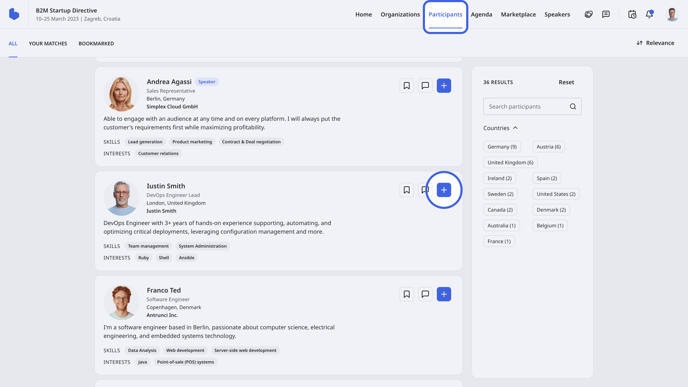Click the plus button for Franco Ted
The height and width of the screenshot is (387, 688).
coord(444,294)
